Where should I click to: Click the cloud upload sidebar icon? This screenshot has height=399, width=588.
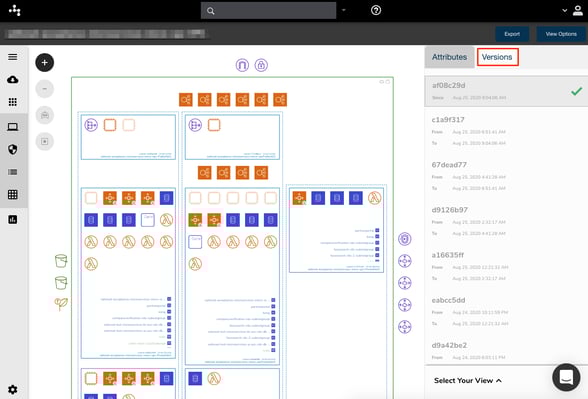[13, 80]
